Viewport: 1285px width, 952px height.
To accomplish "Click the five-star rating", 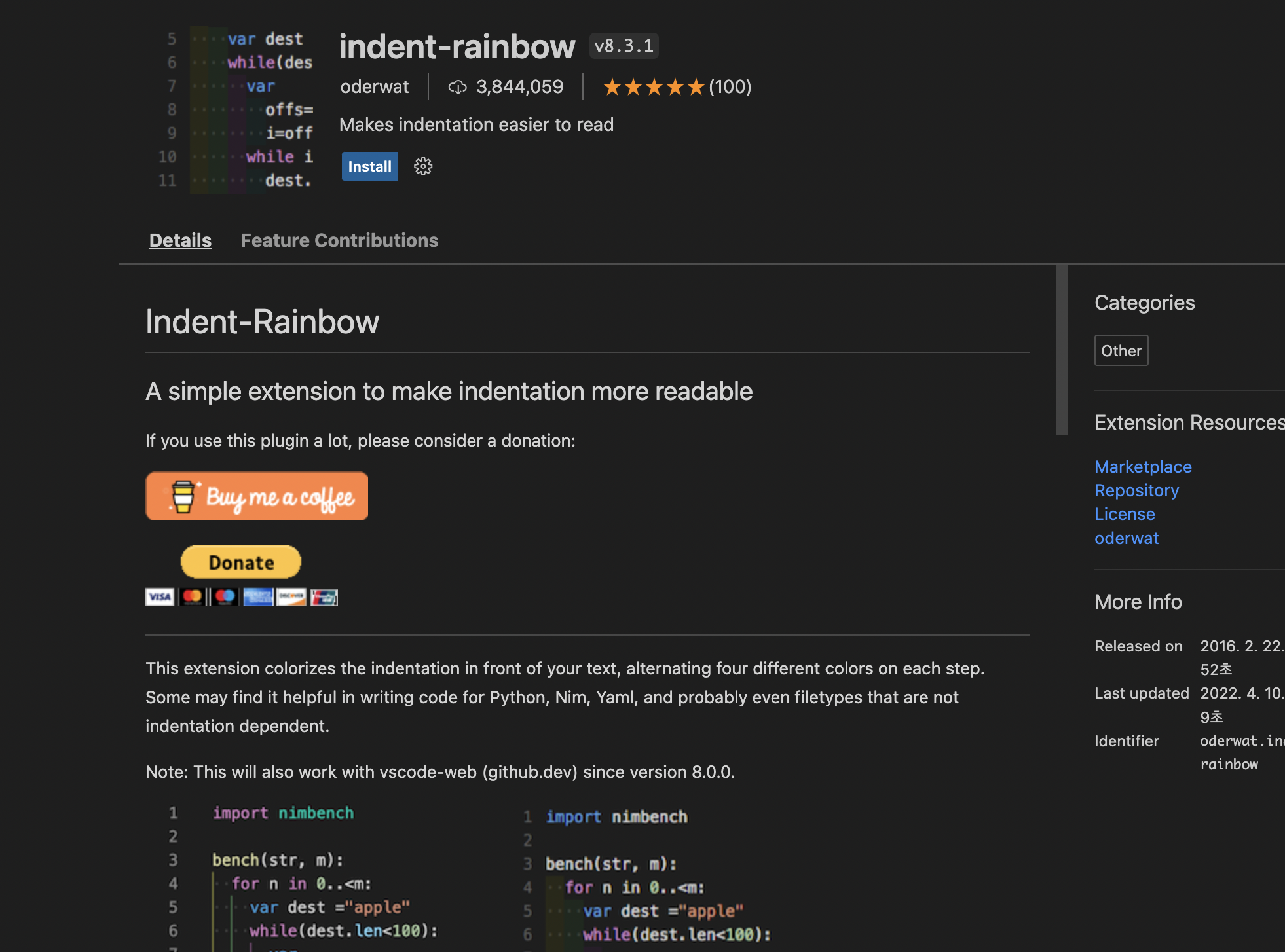I will tap(653, 87).
